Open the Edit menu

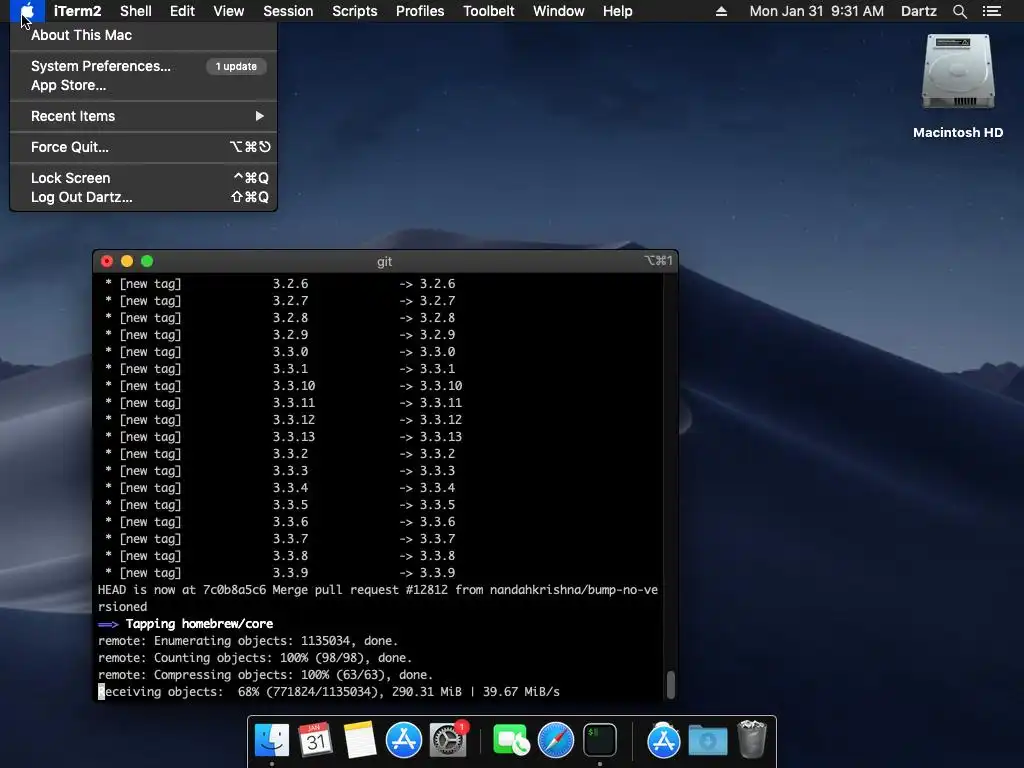[182, 11]
